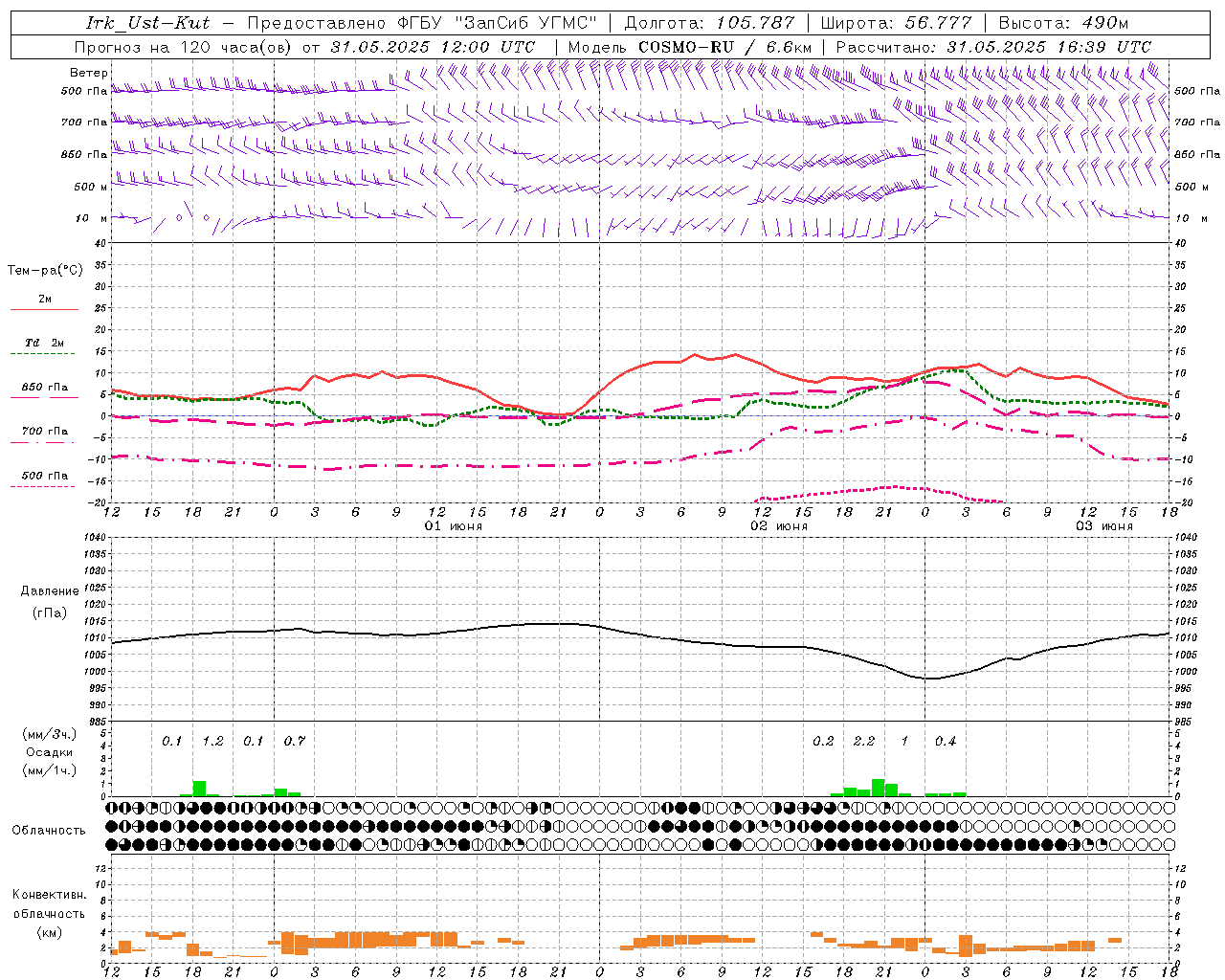
Task: Click the "03 июня" date label
Action: pos(1104,526)
